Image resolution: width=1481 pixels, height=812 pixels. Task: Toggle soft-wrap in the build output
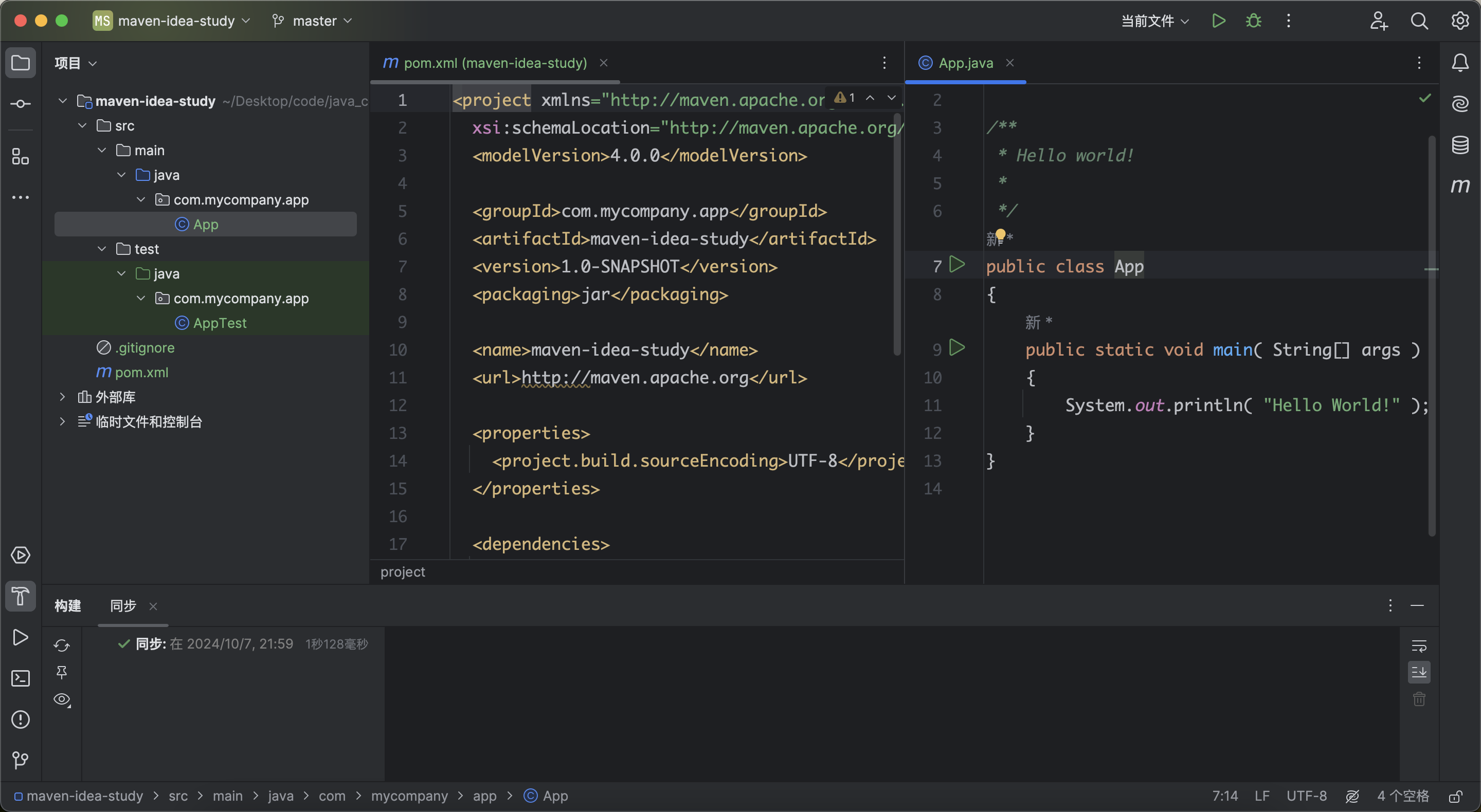point(1419,645)
